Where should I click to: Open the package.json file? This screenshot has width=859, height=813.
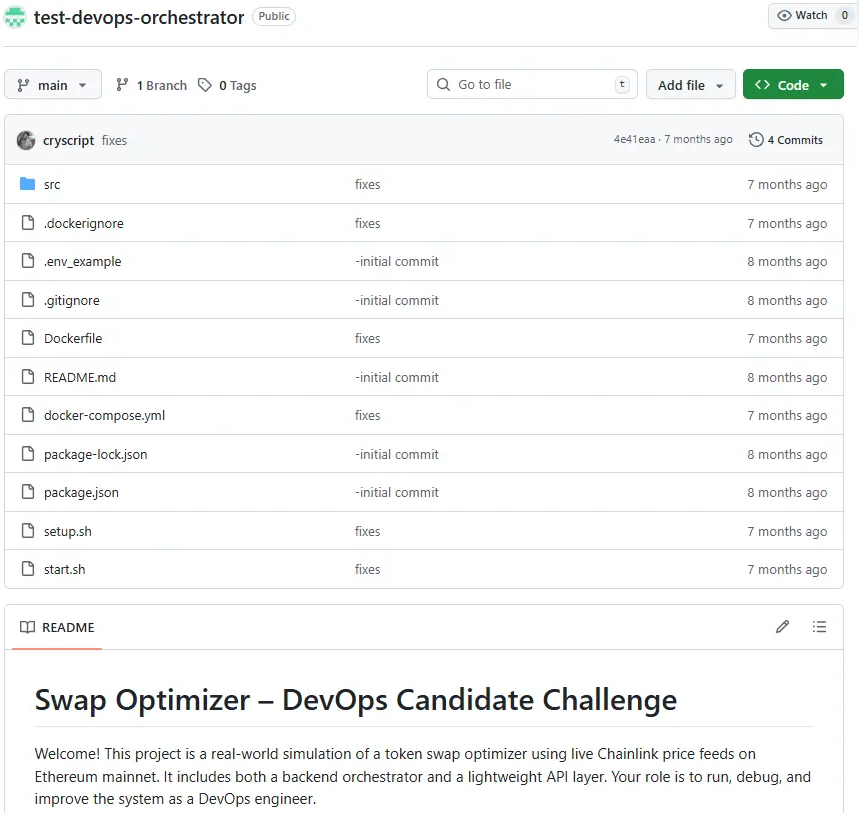81,493
